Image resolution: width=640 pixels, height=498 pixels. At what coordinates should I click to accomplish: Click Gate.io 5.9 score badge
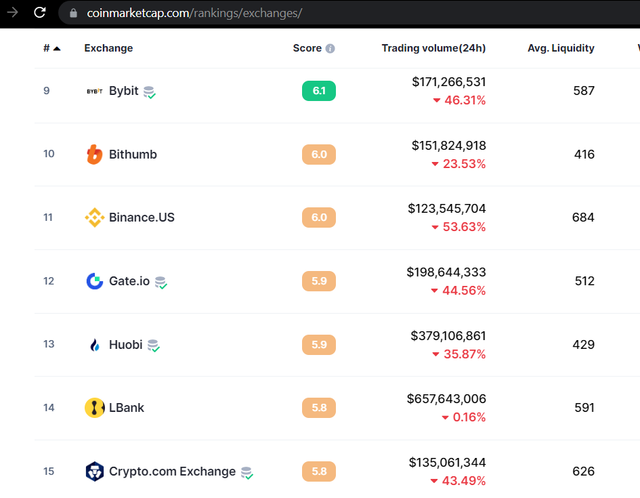[x=319, y=281]
